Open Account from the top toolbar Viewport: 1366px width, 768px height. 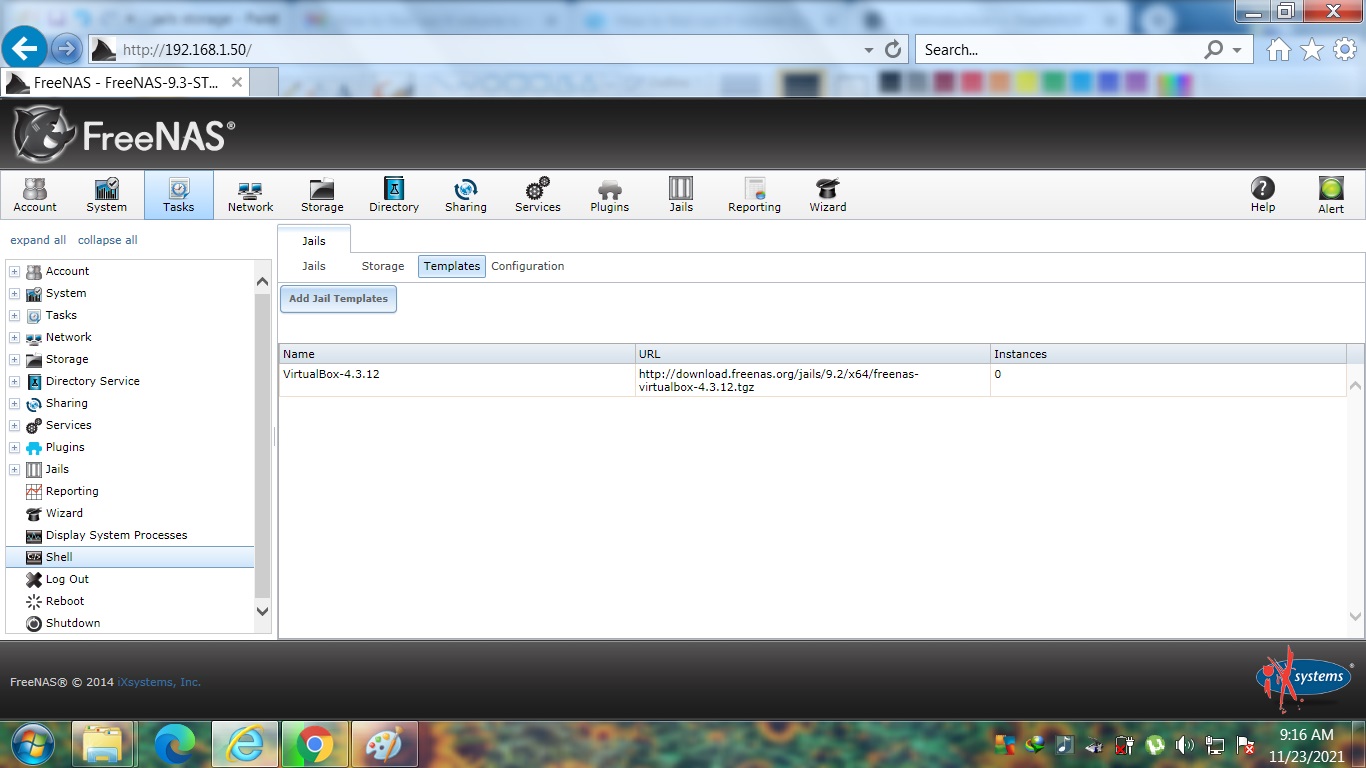click(x=35, y=195)
